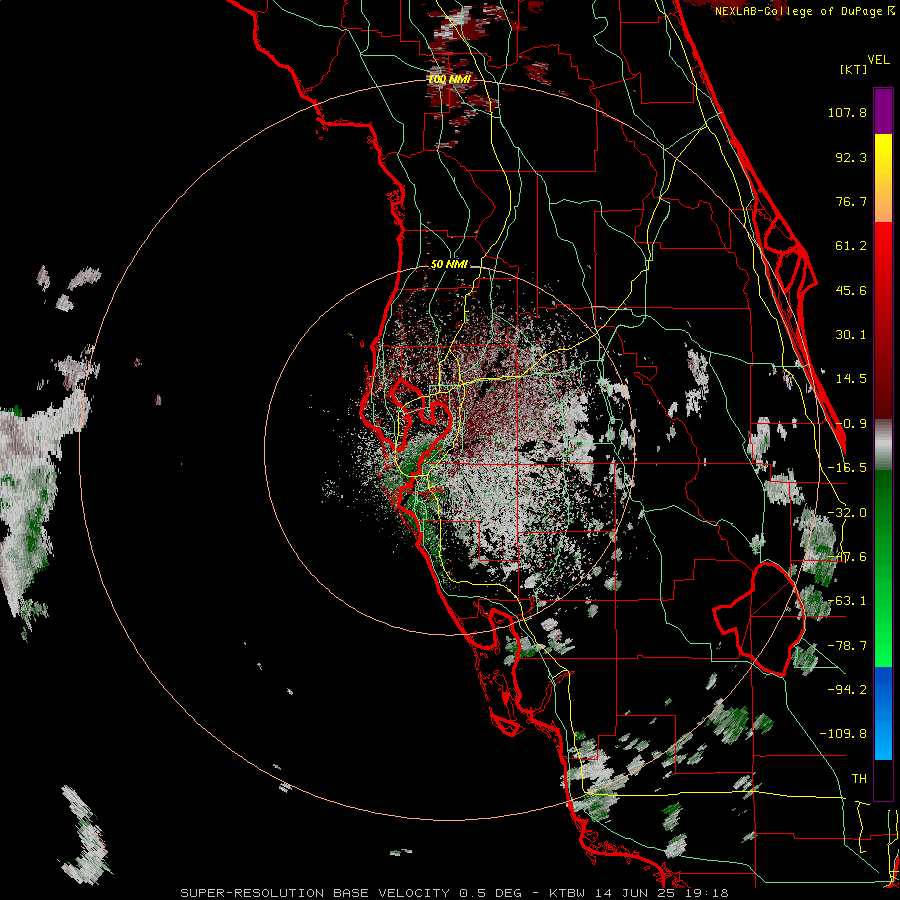Select the -32.0 legend value
Viewport: 900px width, 900px height.
(x=847, y=513)
